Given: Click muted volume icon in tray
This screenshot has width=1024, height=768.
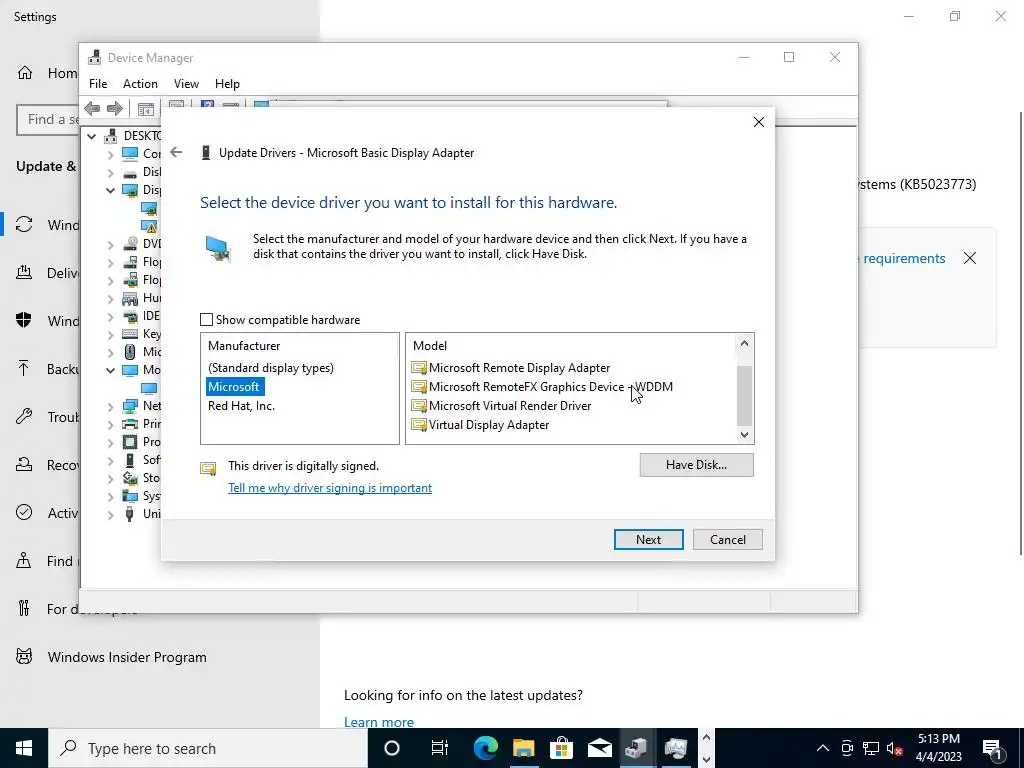Looking at the screenshot, I should click(895, 748).
